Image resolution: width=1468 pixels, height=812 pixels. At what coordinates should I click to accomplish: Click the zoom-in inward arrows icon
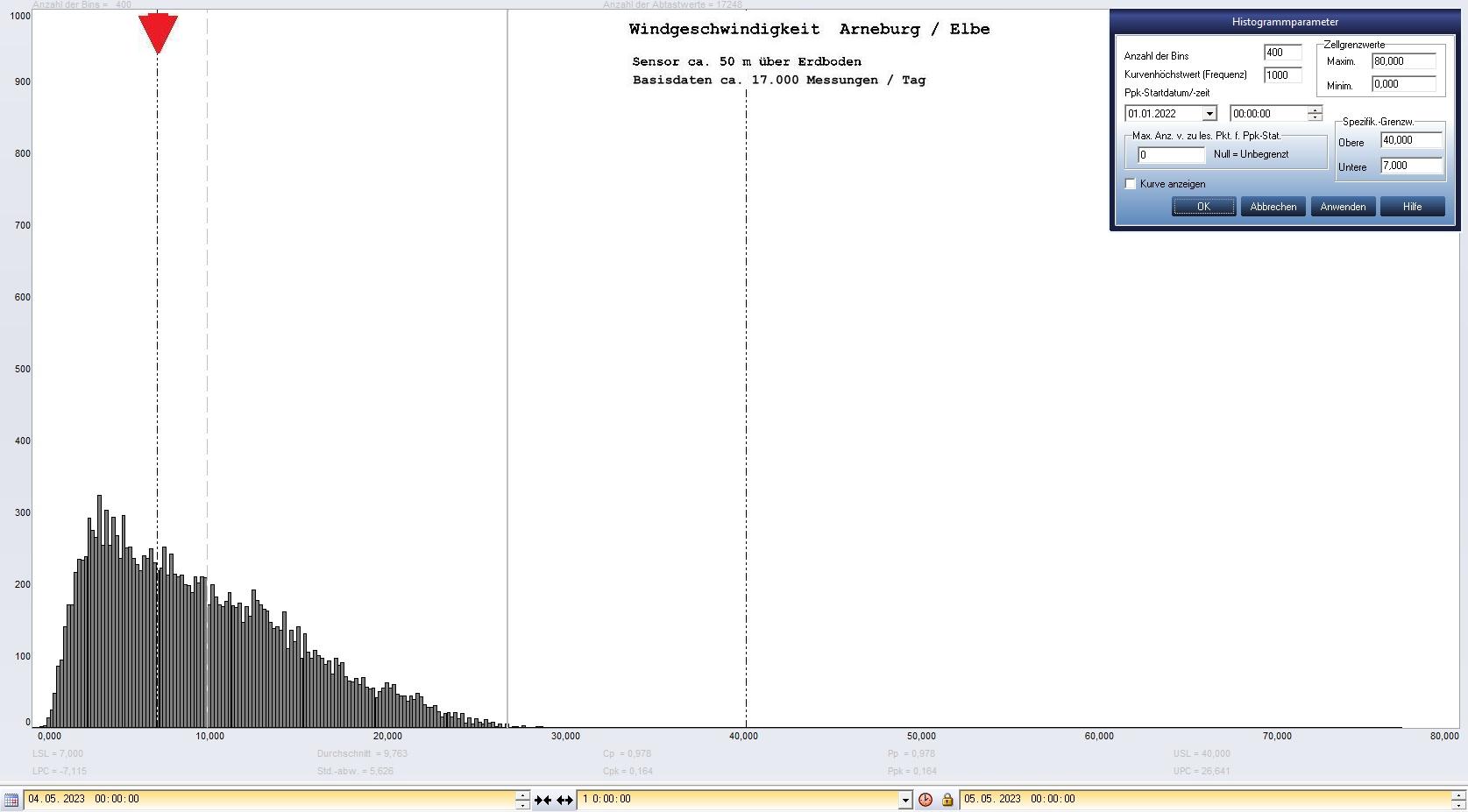[x=543, y=800]
